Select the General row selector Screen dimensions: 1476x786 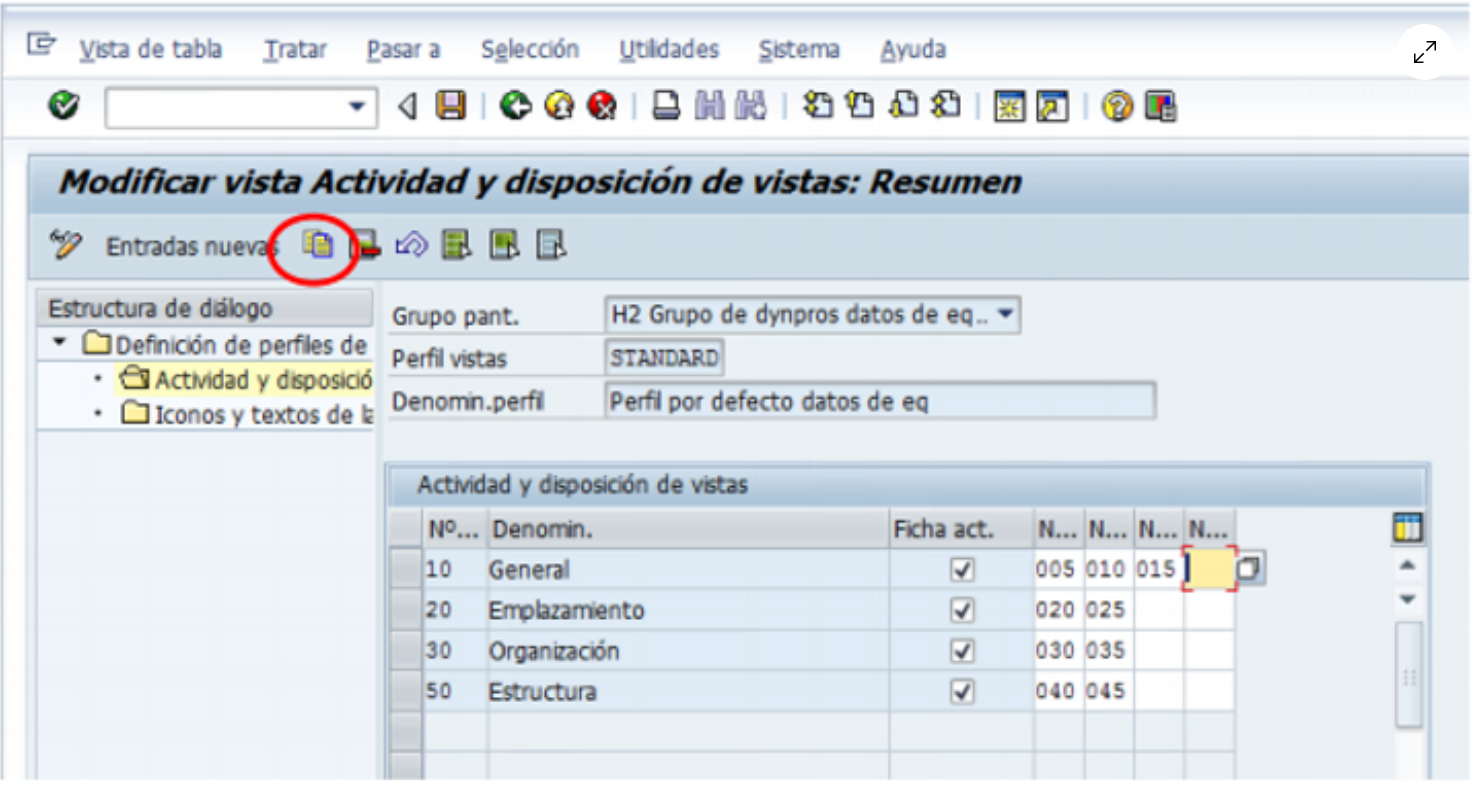coord(406,569)
